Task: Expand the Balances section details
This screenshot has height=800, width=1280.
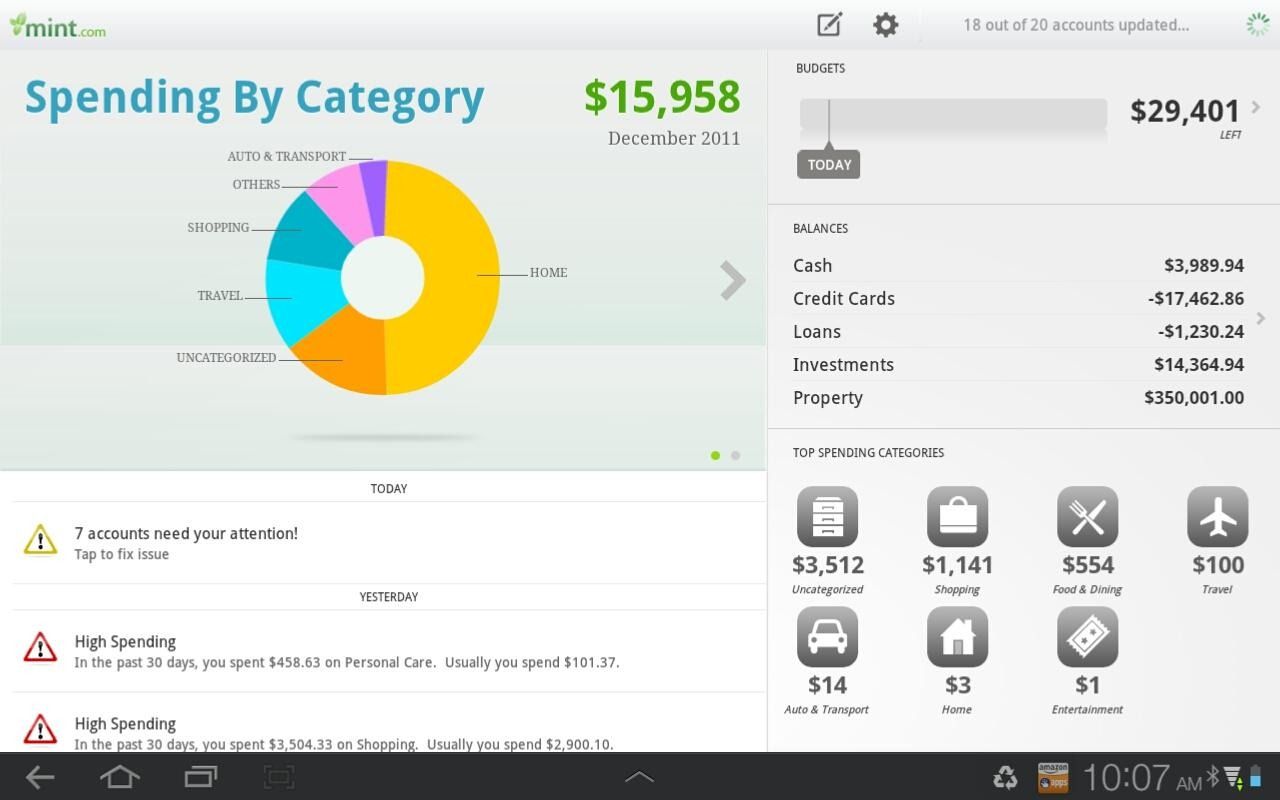Action: [1260, 318]
